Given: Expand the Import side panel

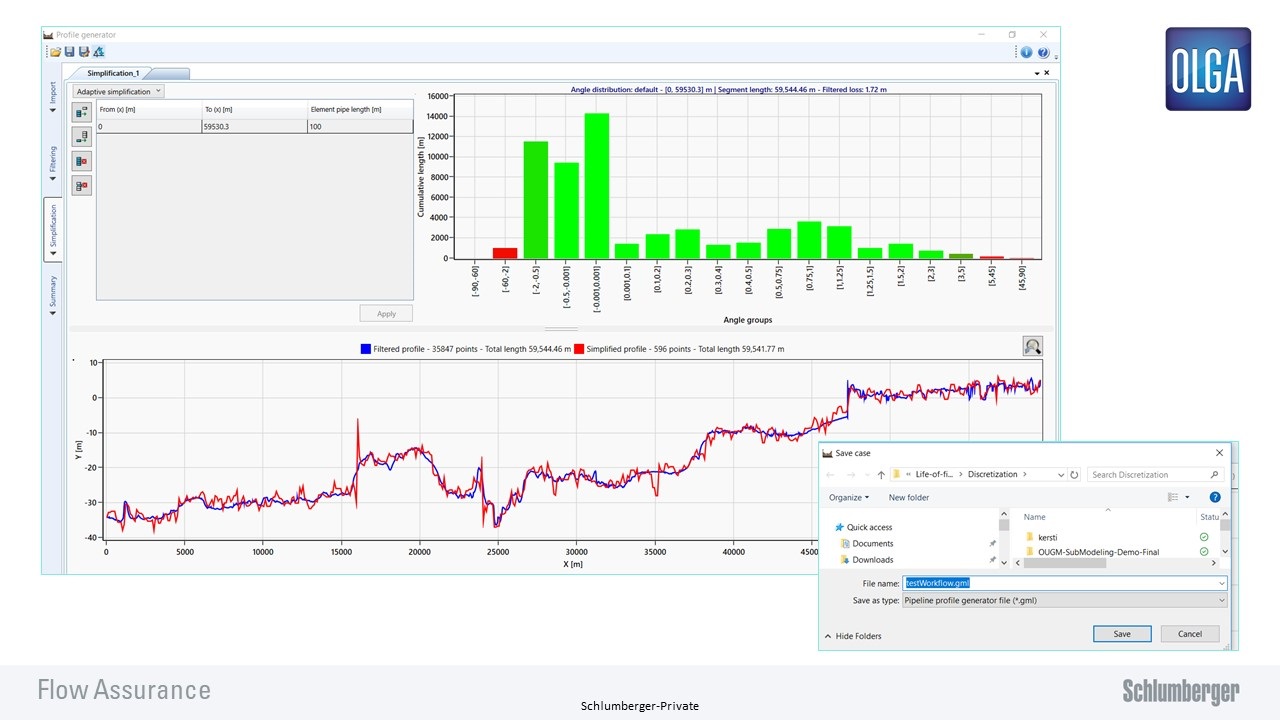Looking at the screenshot, I should (x=53, y=97).
